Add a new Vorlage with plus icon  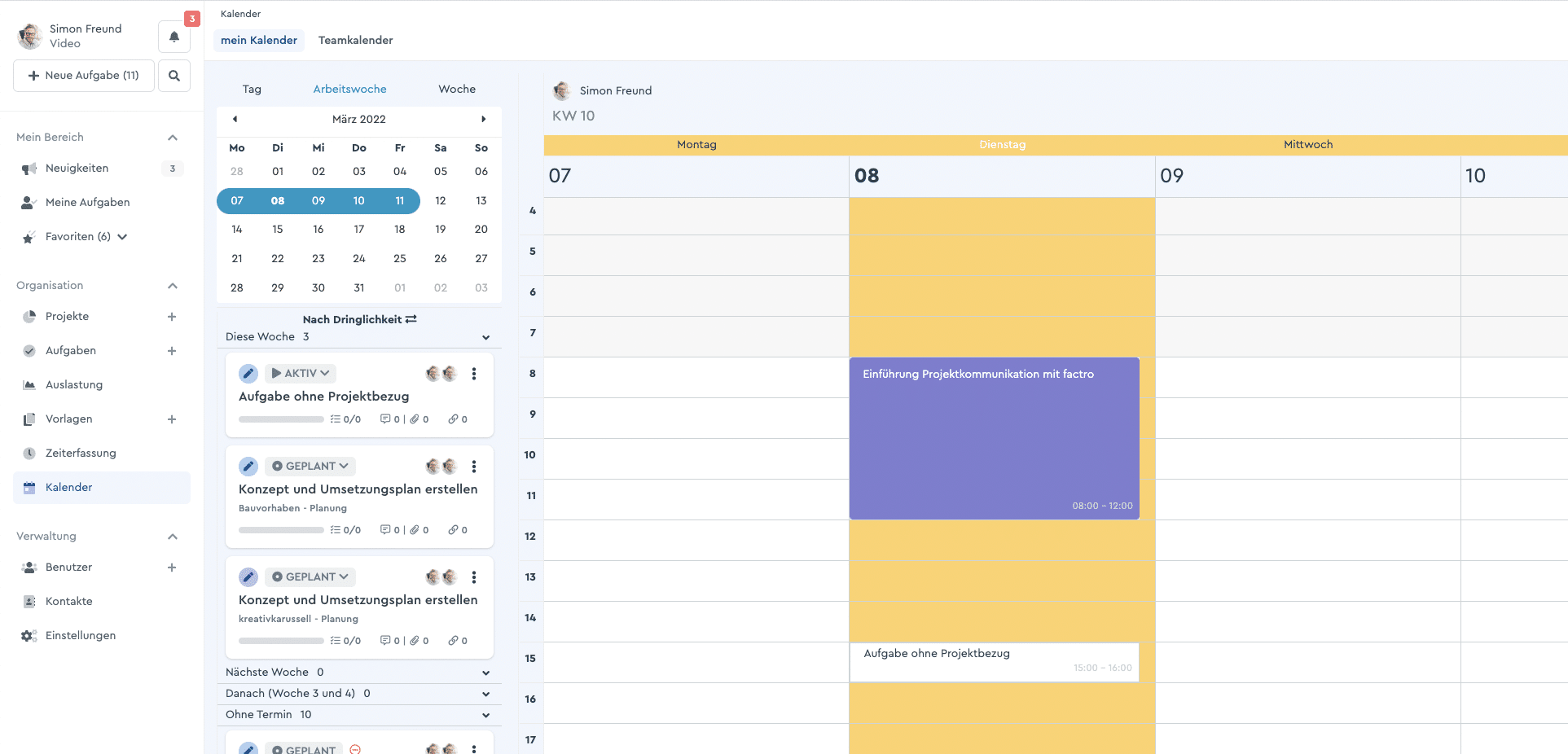[x=172, y=419]
